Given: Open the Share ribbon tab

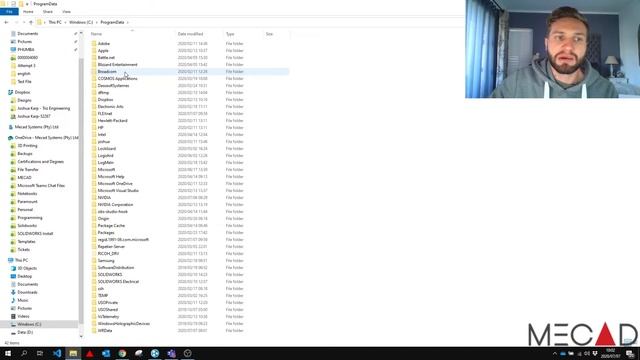Looking at the screenshot, I should 48,11.
